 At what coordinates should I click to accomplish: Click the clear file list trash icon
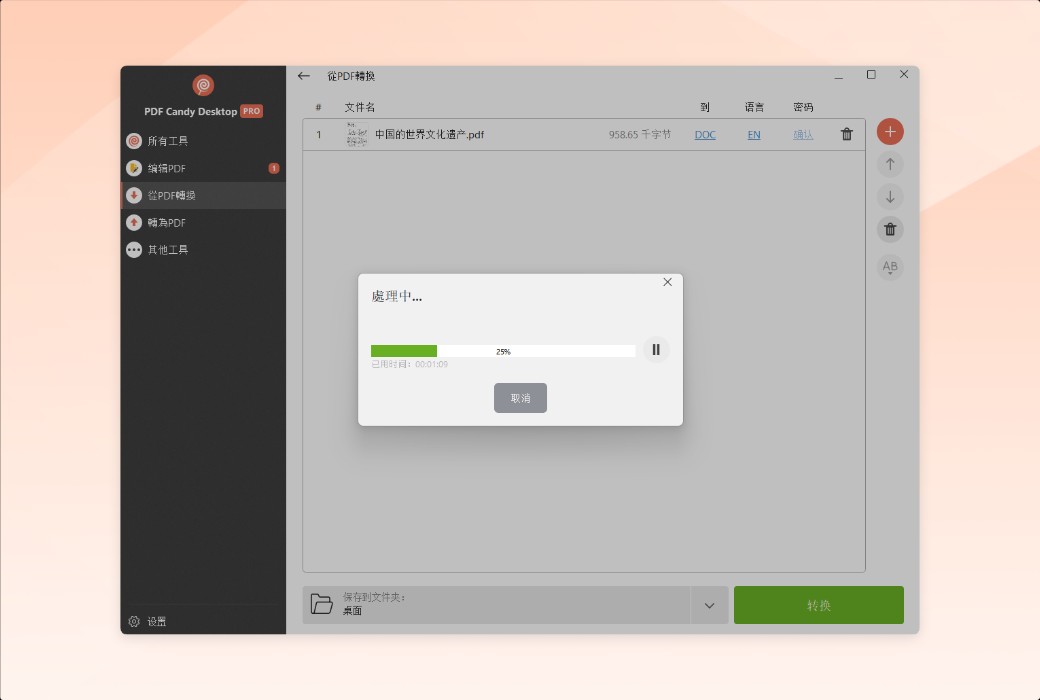click(890, 229)
